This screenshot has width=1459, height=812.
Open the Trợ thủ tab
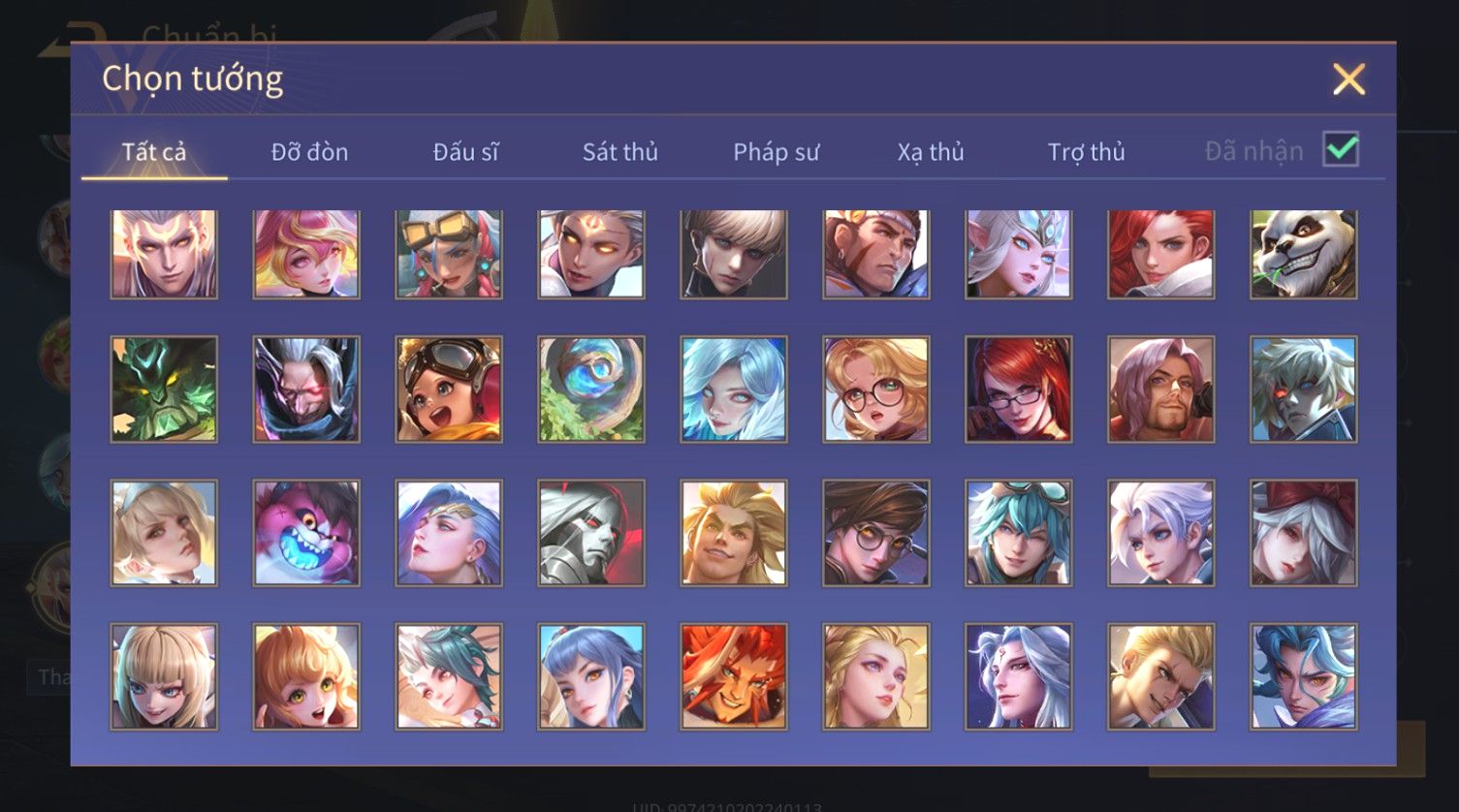(1086, 152)
